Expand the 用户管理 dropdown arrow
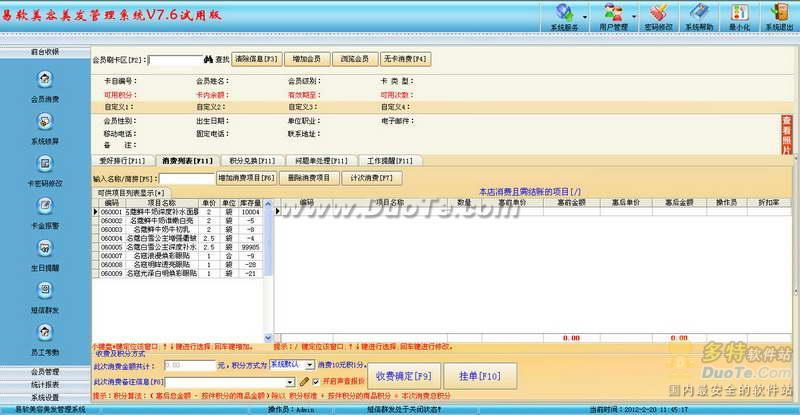The width and height of the screenshot is (800, 415). [634, 17]
